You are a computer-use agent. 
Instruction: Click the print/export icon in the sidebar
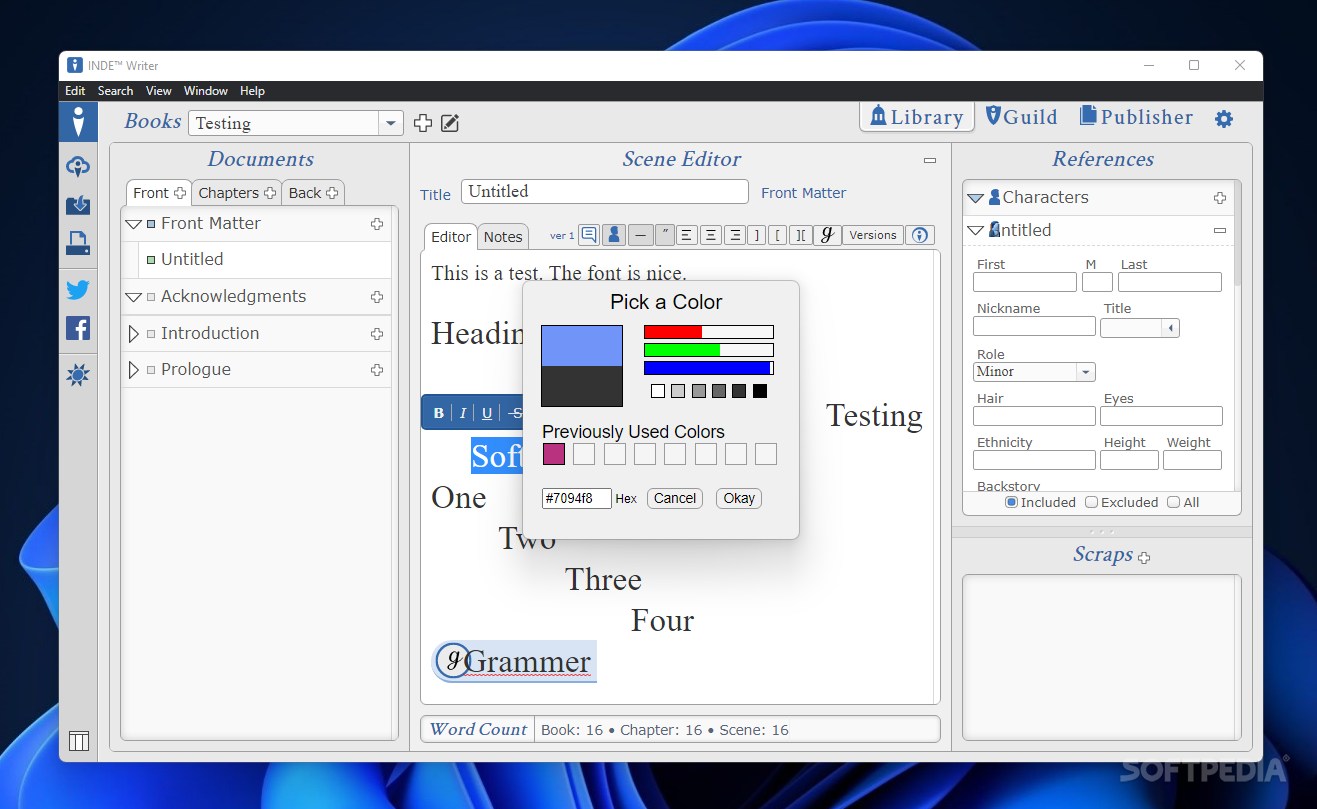click(x=78, y=243)
